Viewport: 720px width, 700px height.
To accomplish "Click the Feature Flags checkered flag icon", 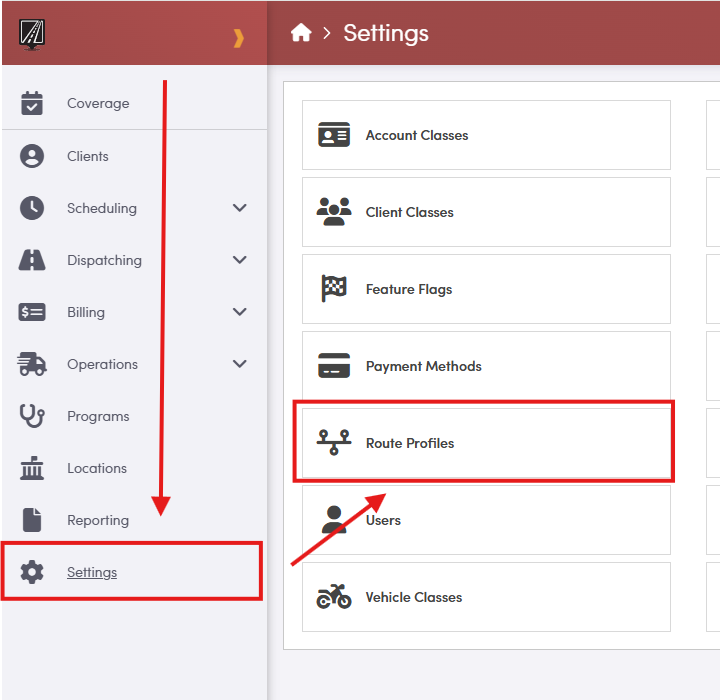I will point(334,289).
